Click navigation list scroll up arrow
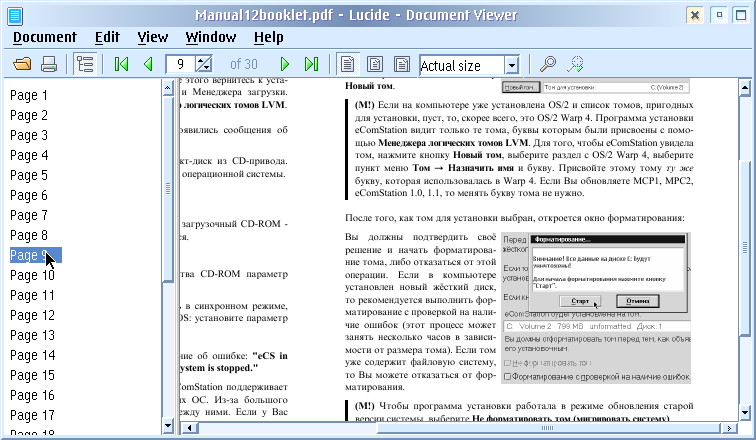Viewport: 756px width, 440px height. coord(168,88)
